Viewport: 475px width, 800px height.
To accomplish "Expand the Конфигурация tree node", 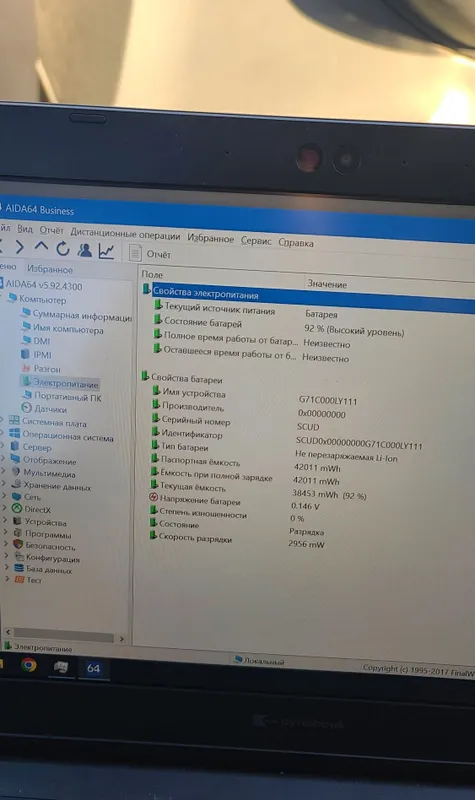I will click(x=6, y=556).
